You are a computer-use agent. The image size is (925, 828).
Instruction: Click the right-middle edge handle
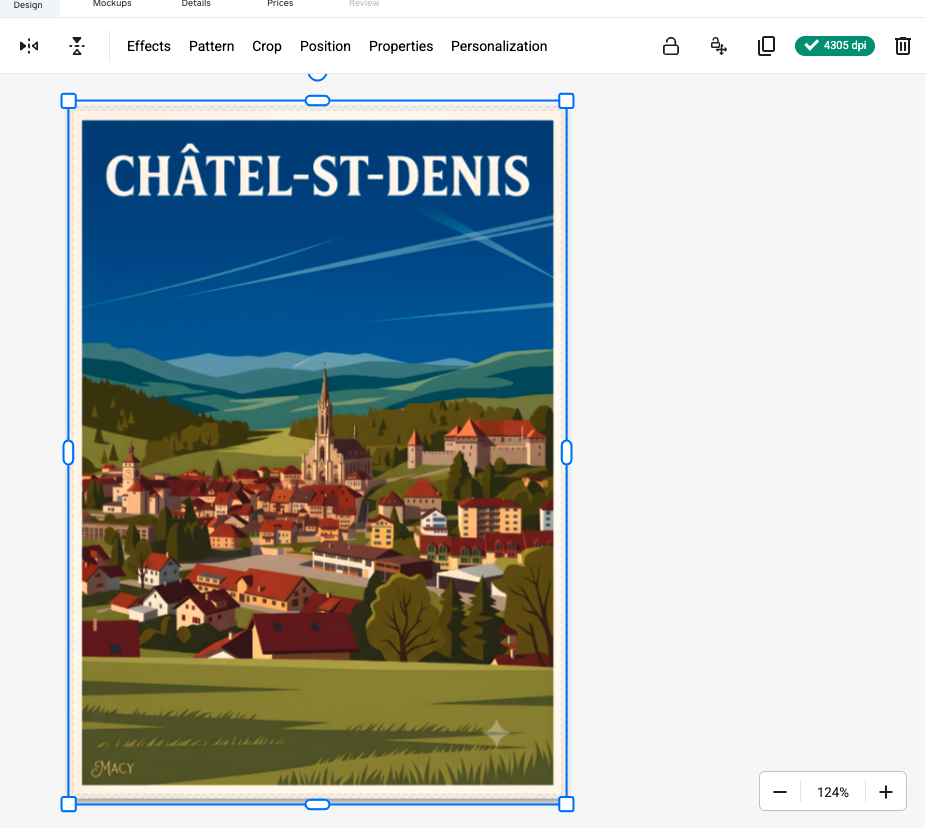(x=566, y=452)
